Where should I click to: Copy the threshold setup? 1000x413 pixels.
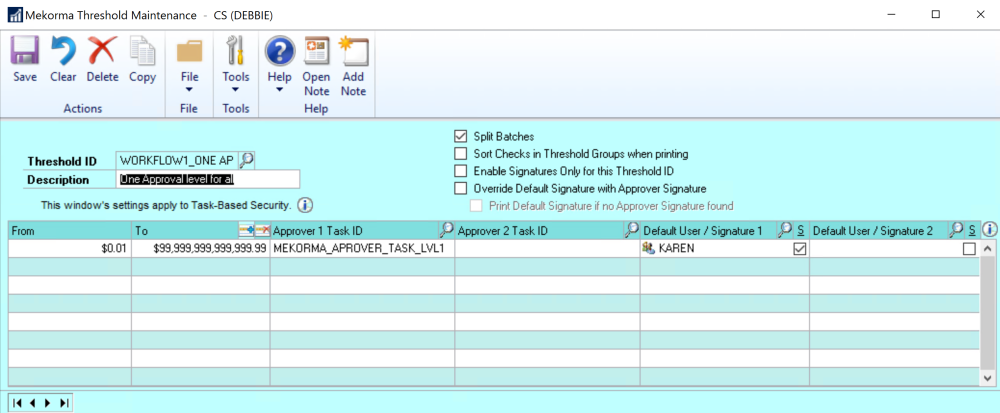pos(142,59)
